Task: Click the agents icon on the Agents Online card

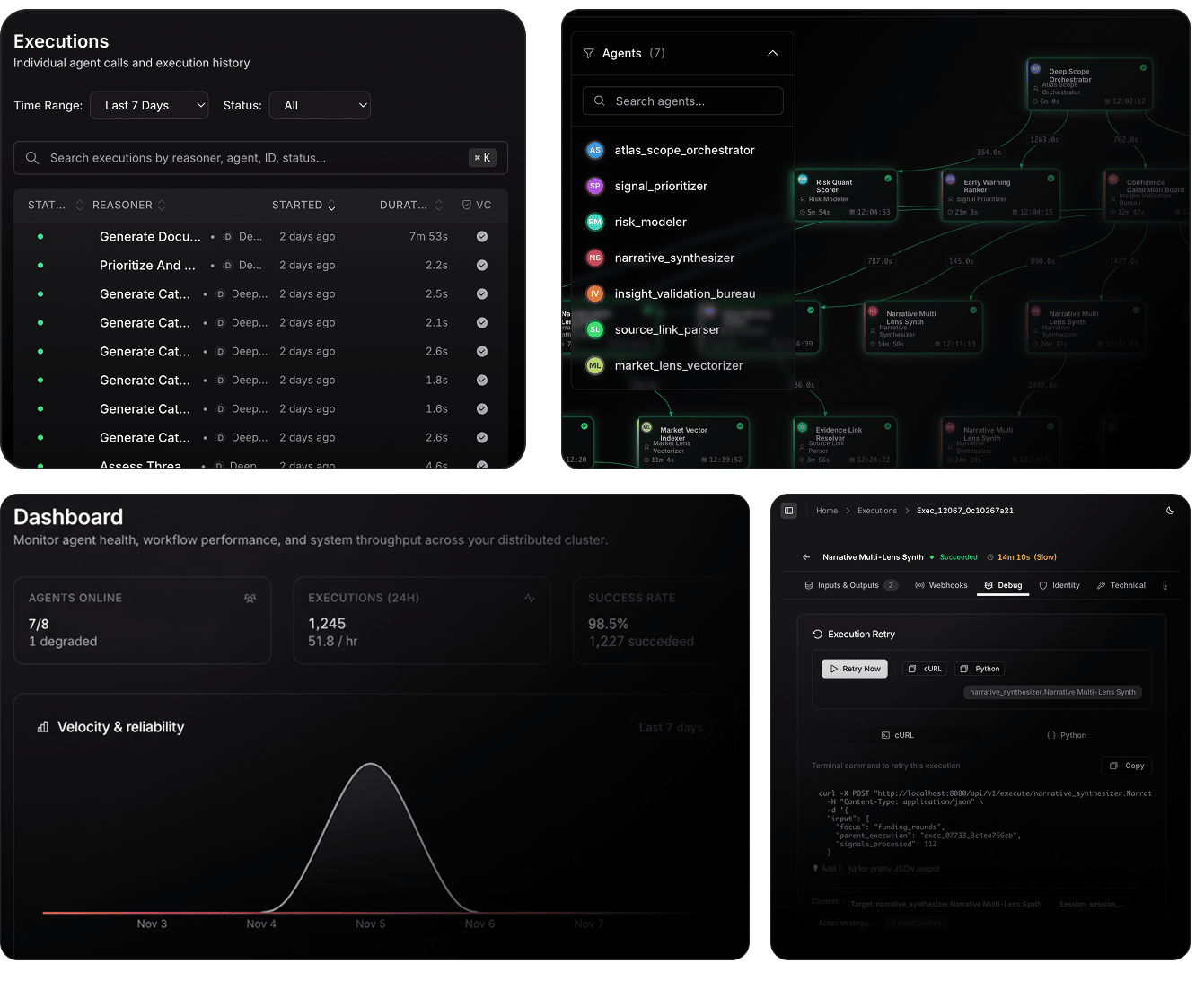Action: pos(250,598)
